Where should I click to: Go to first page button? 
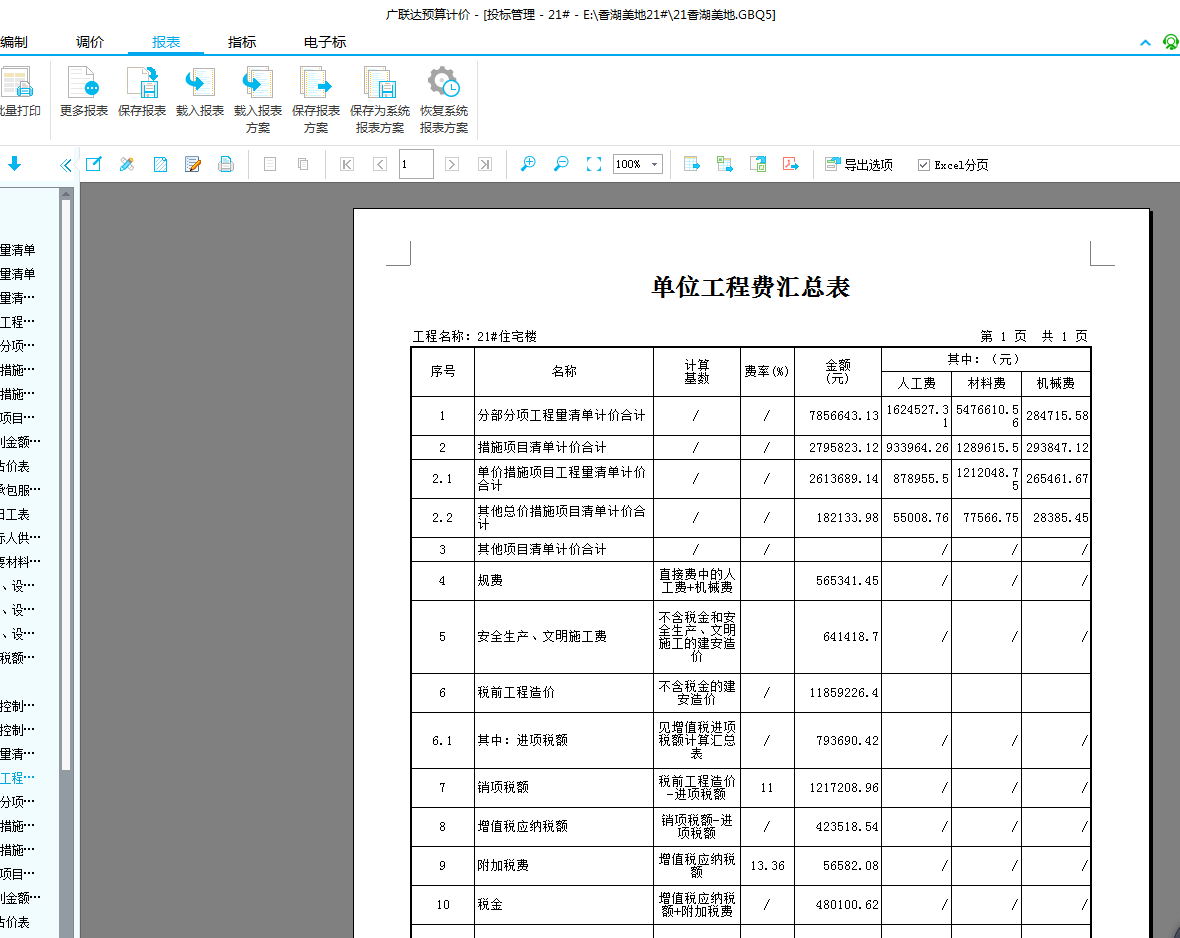(x=347, y=164)
